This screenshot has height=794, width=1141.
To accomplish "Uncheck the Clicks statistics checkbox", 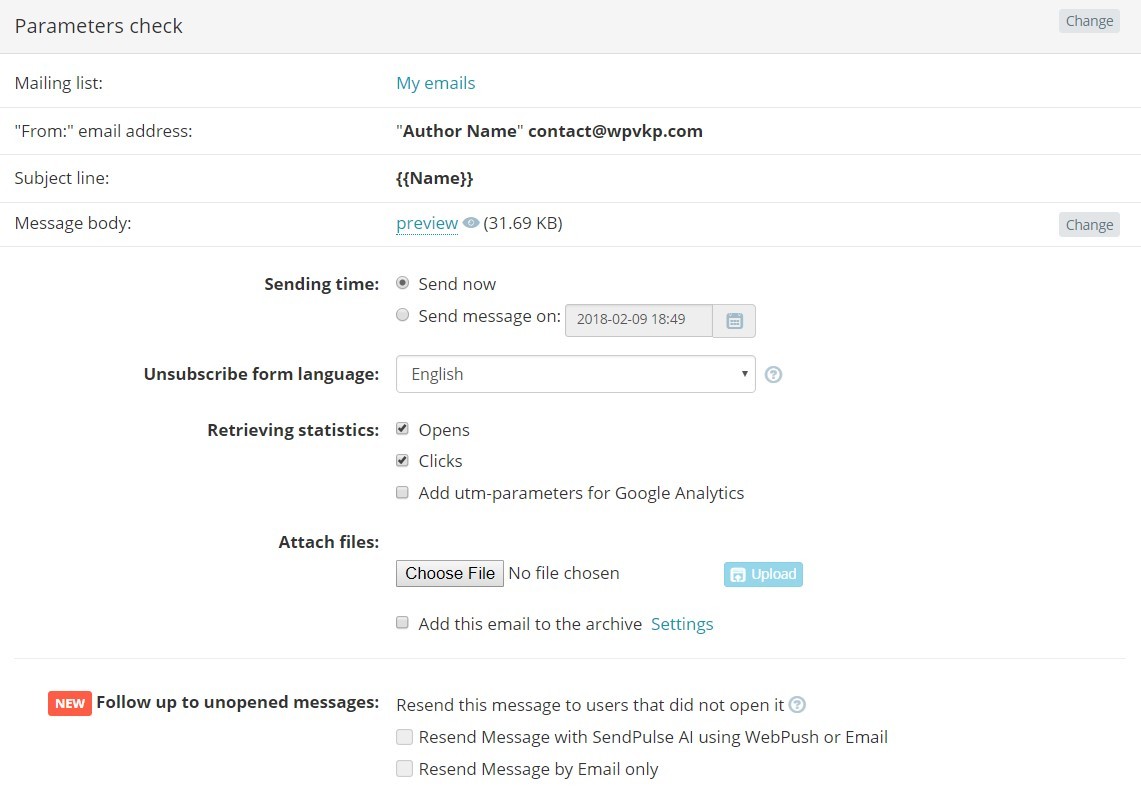I will pos(402,460).
